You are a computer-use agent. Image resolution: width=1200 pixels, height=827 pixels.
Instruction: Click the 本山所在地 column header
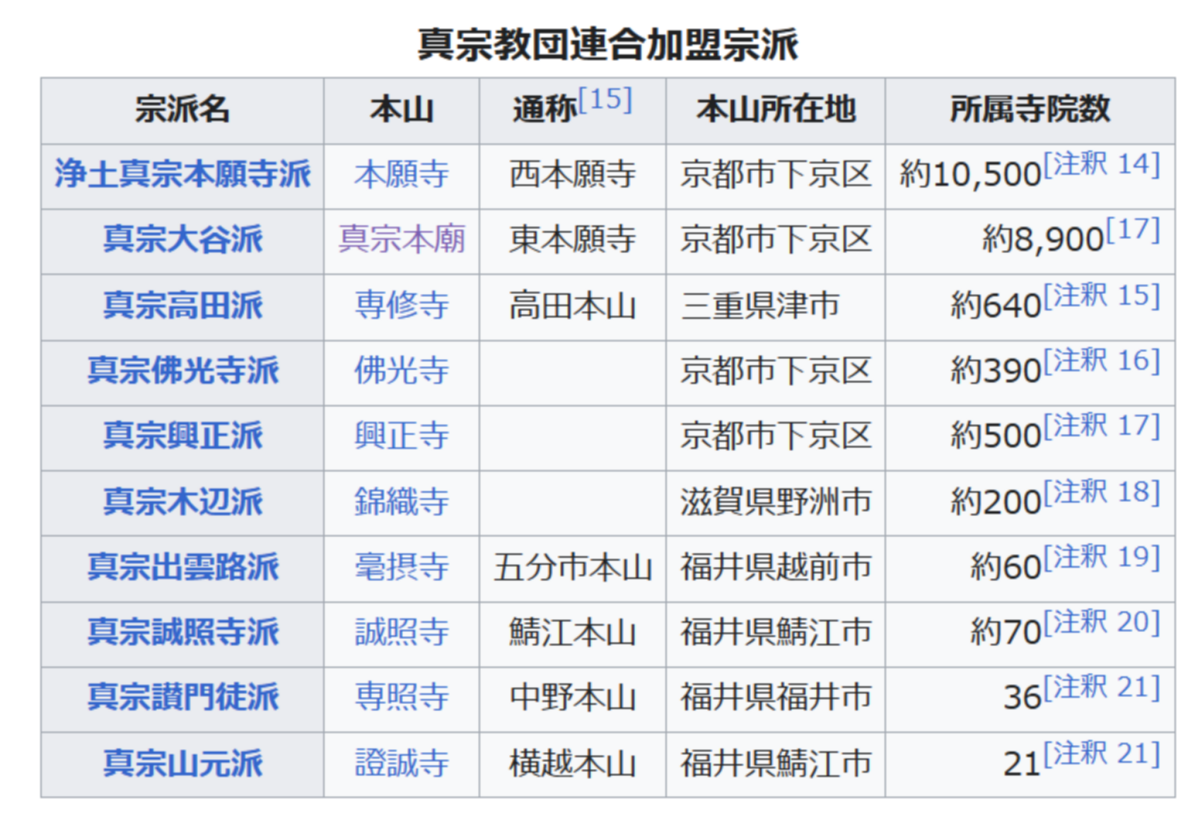776,109
